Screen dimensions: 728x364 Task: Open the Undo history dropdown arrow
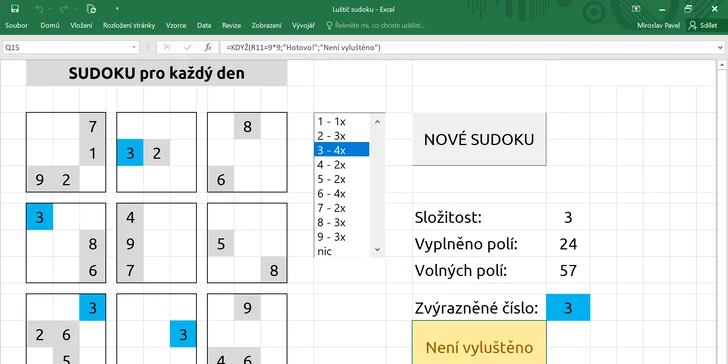(50, 8)
